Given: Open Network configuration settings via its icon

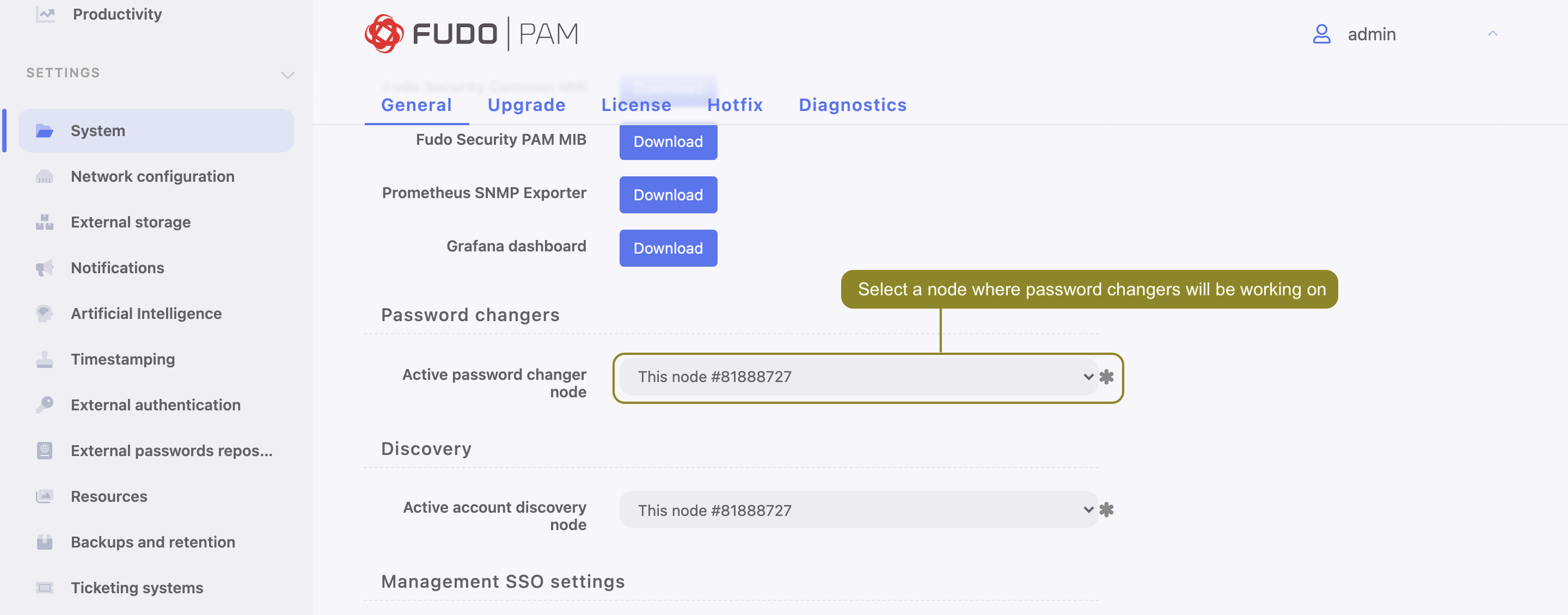Looking at the screenshot, I should coord(44,176).
